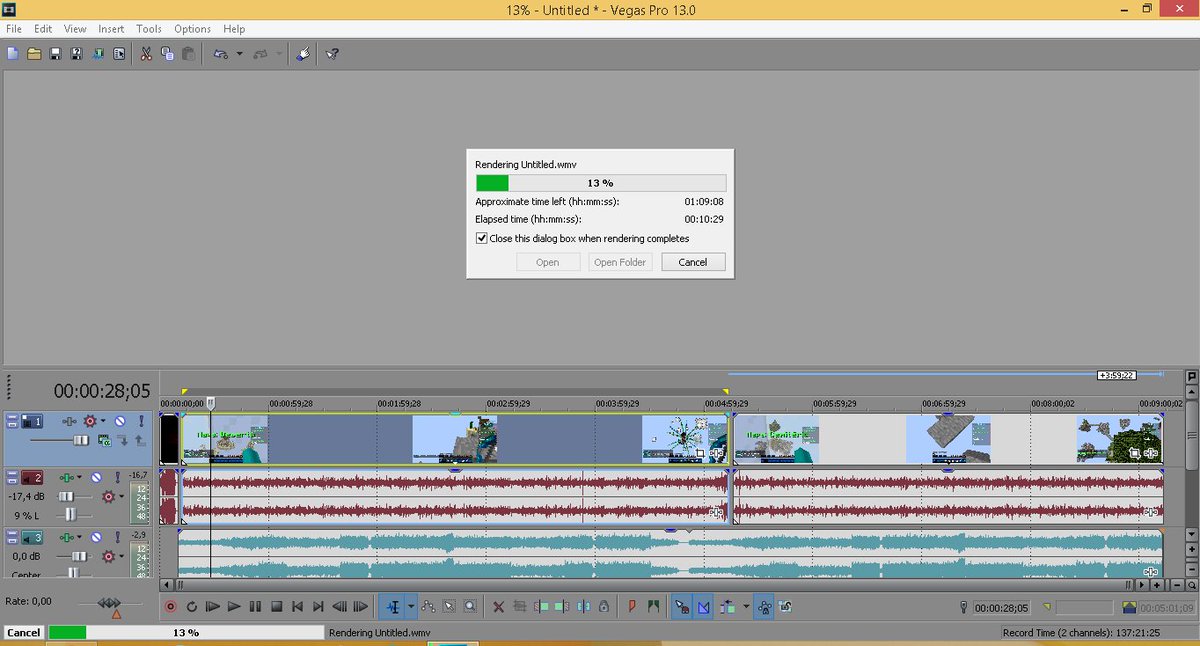The height and width of the screenshot is (646, 1200).
Task: Solo track 2 with the exclamation toggle
Action: pos(117,477)
